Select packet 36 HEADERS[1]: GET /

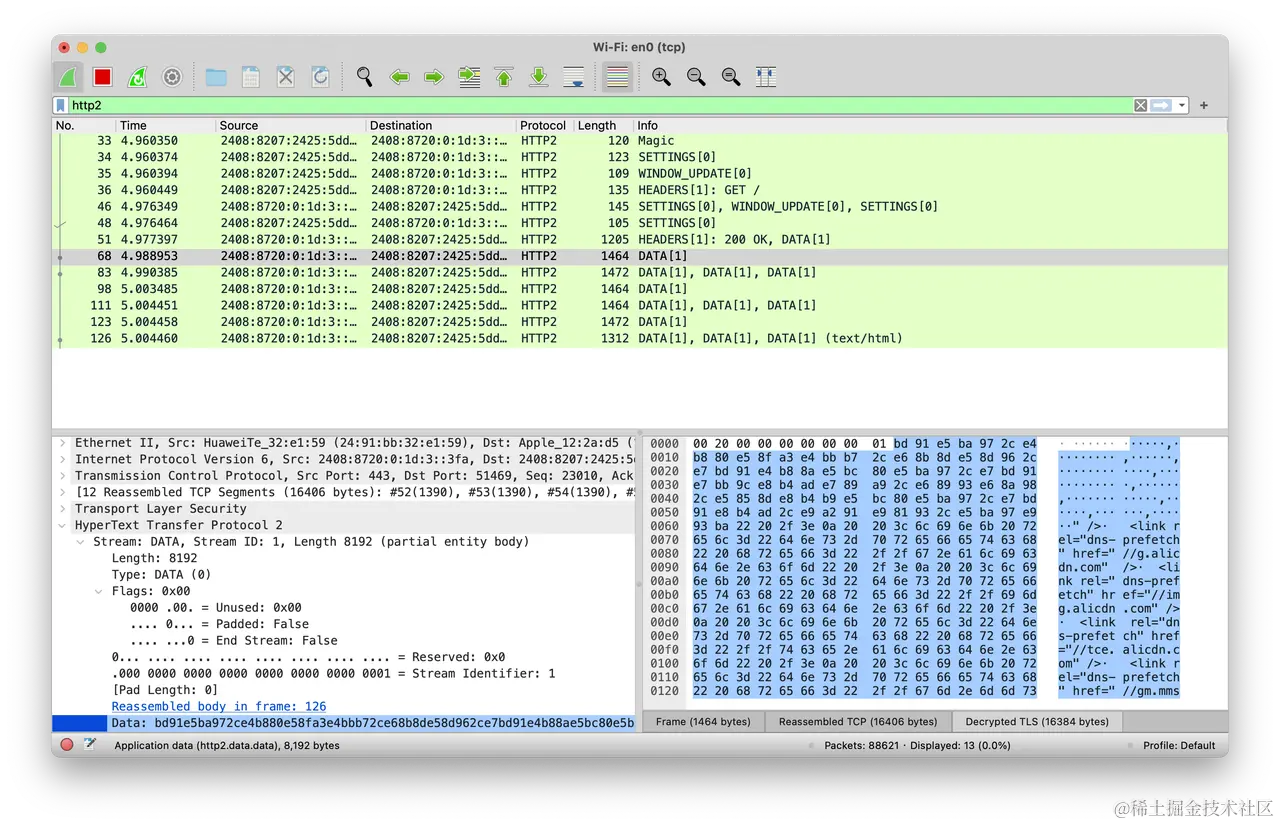coord(640,190)
